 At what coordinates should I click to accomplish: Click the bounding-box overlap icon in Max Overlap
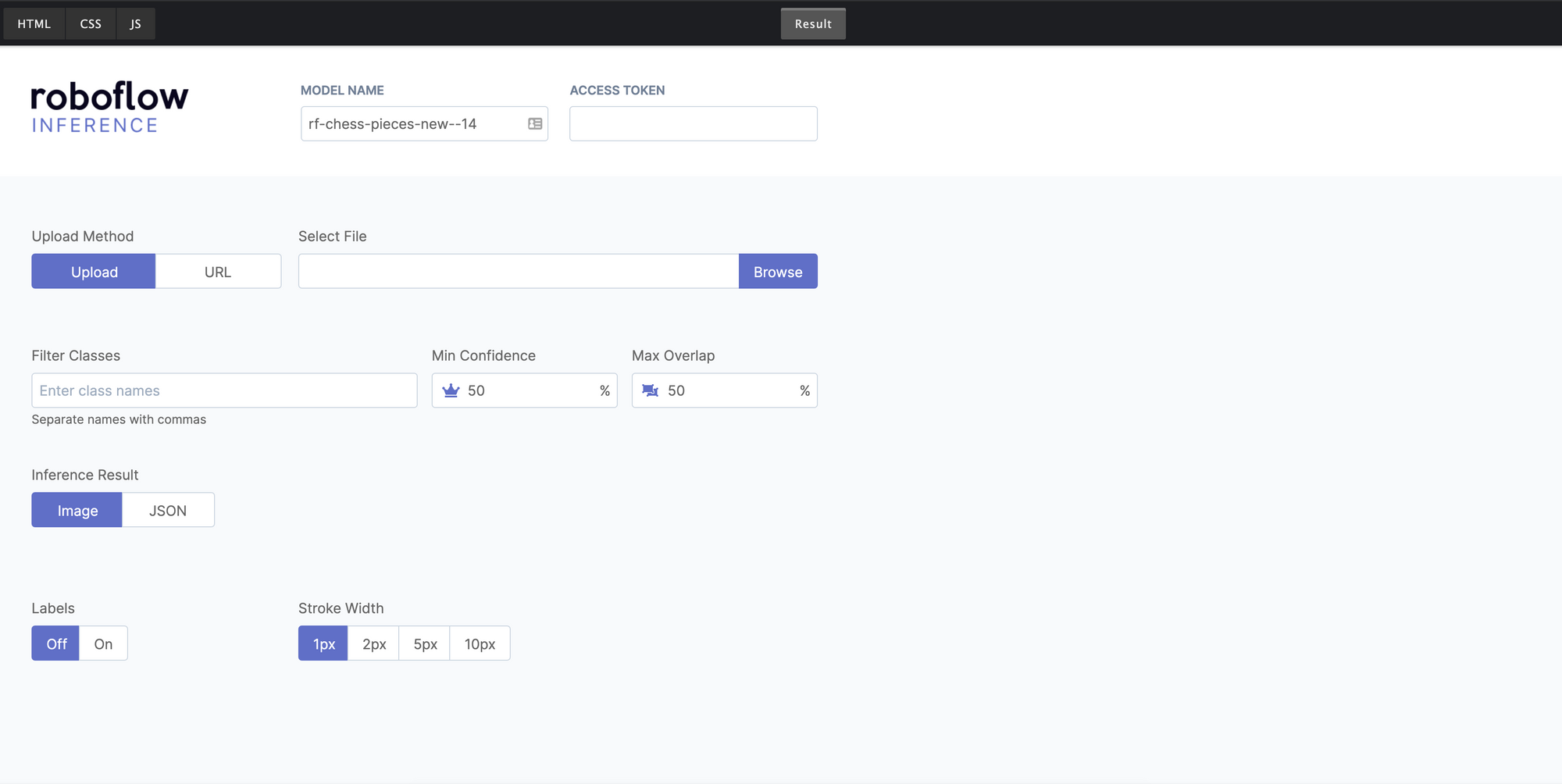click(x=651, y=390)
